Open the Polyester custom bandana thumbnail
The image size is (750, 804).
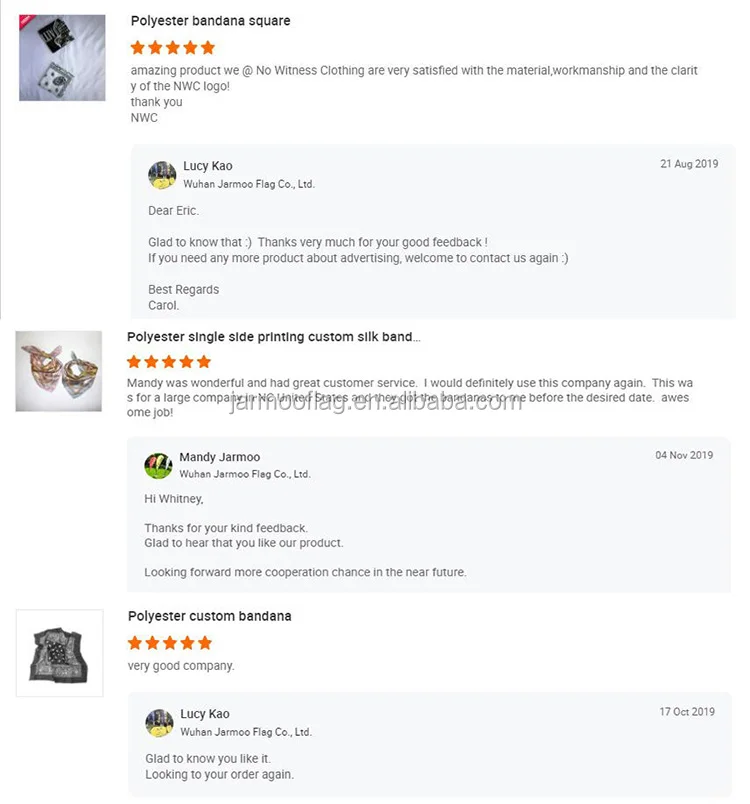[x=59, y=653]
